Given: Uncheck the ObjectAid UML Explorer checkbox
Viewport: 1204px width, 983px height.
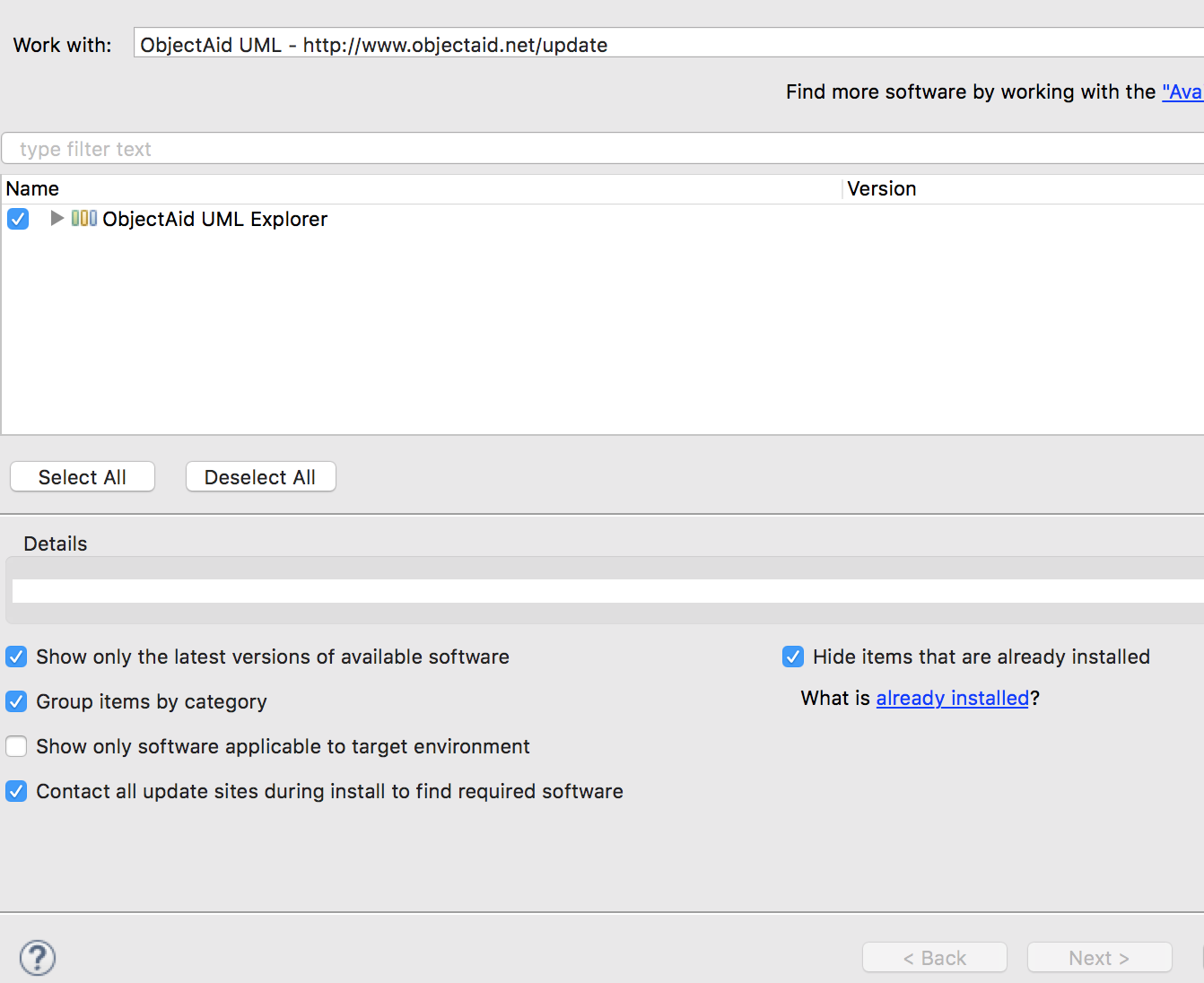Looking at the screenshot, I should pos(18,219).
